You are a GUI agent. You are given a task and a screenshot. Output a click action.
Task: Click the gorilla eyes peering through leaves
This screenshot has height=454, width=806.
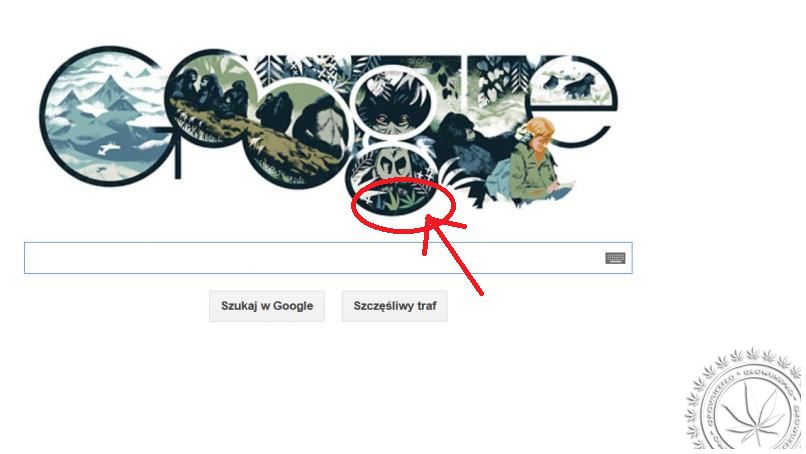tap(392, 120)
